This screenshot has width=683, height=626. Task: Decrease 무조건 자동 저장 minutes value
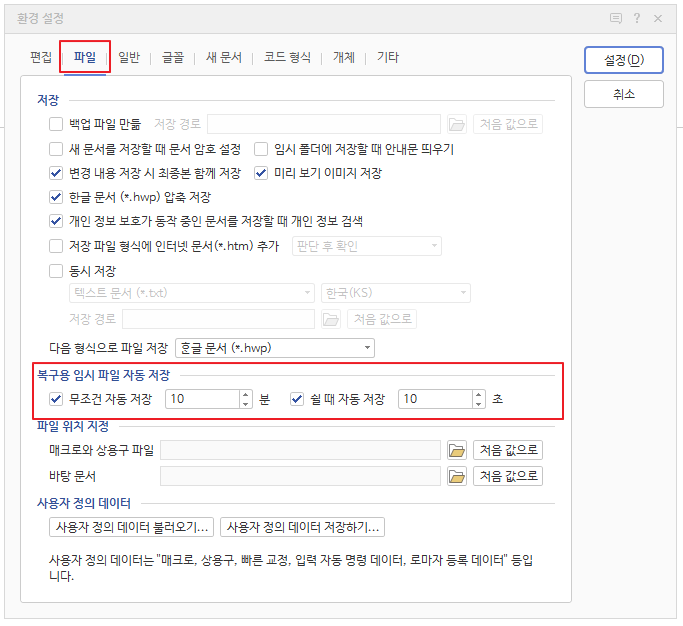pyautogui.click(x=246, y=404)
